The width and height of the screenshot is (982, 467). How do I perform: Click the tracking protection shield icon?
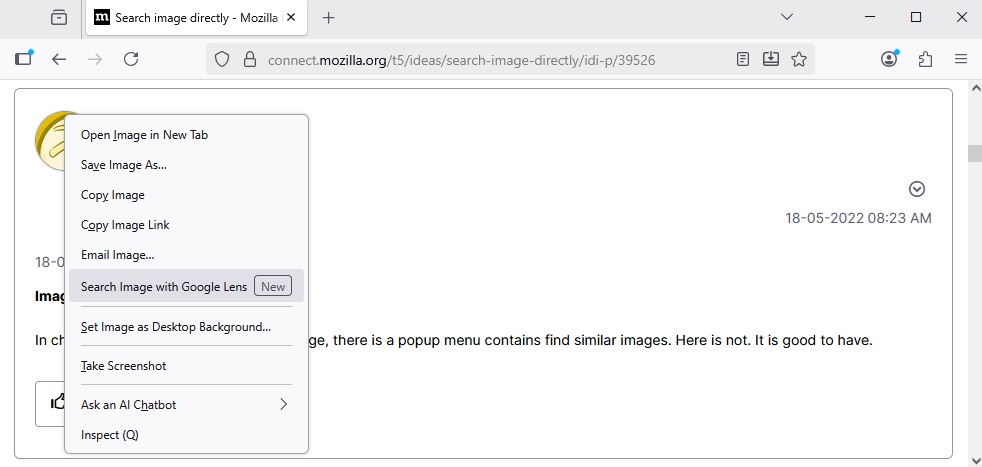coord(222,59)
